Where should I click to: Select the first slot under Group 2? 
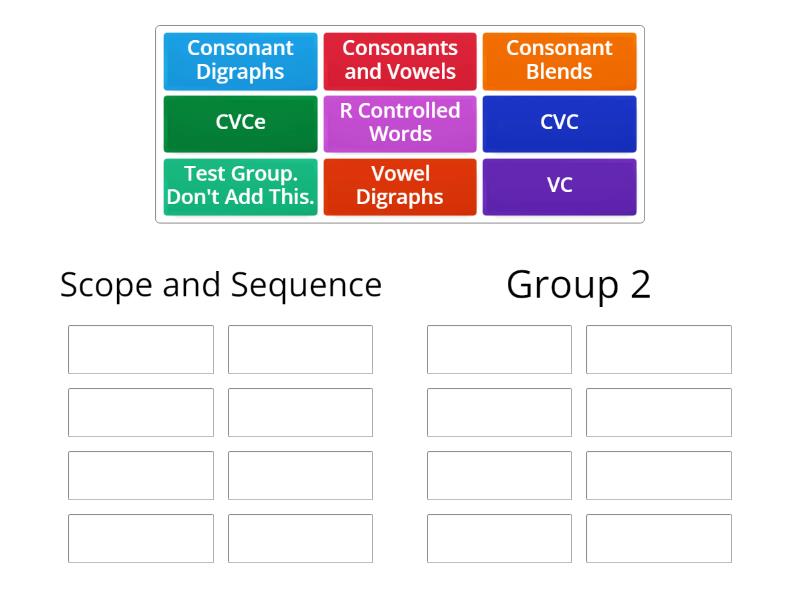pos(499,350)
